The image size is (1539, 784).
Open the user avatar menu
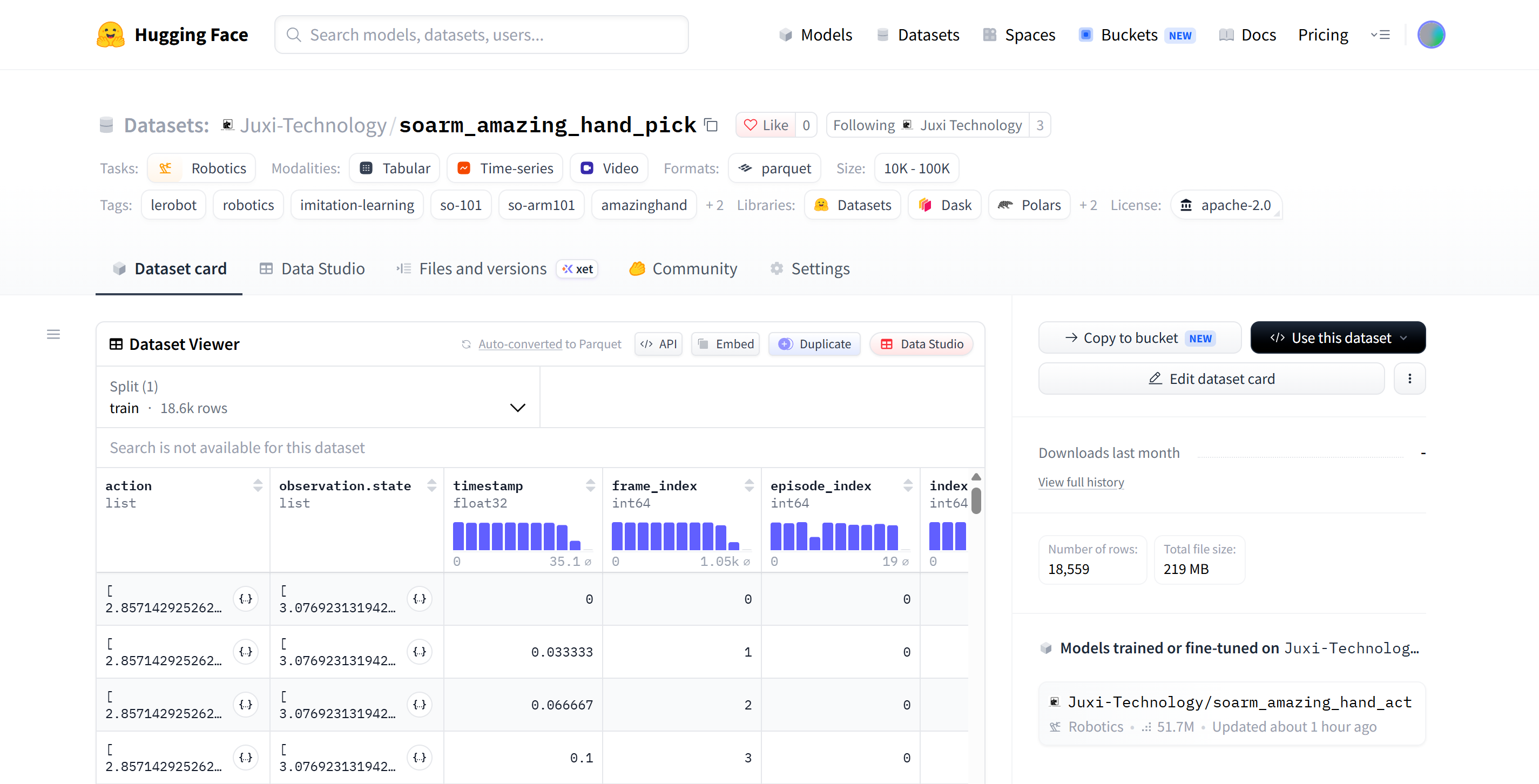1431,35
